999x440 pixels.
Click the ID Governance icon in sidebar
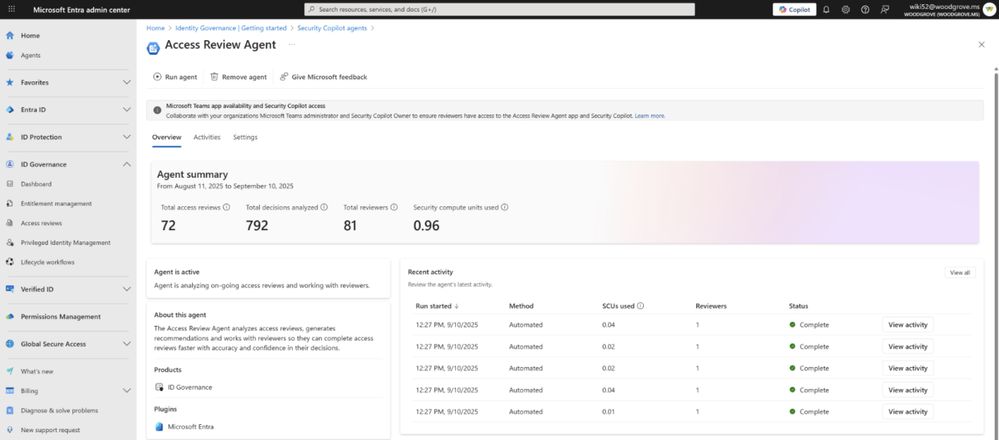tap(10, 164)
